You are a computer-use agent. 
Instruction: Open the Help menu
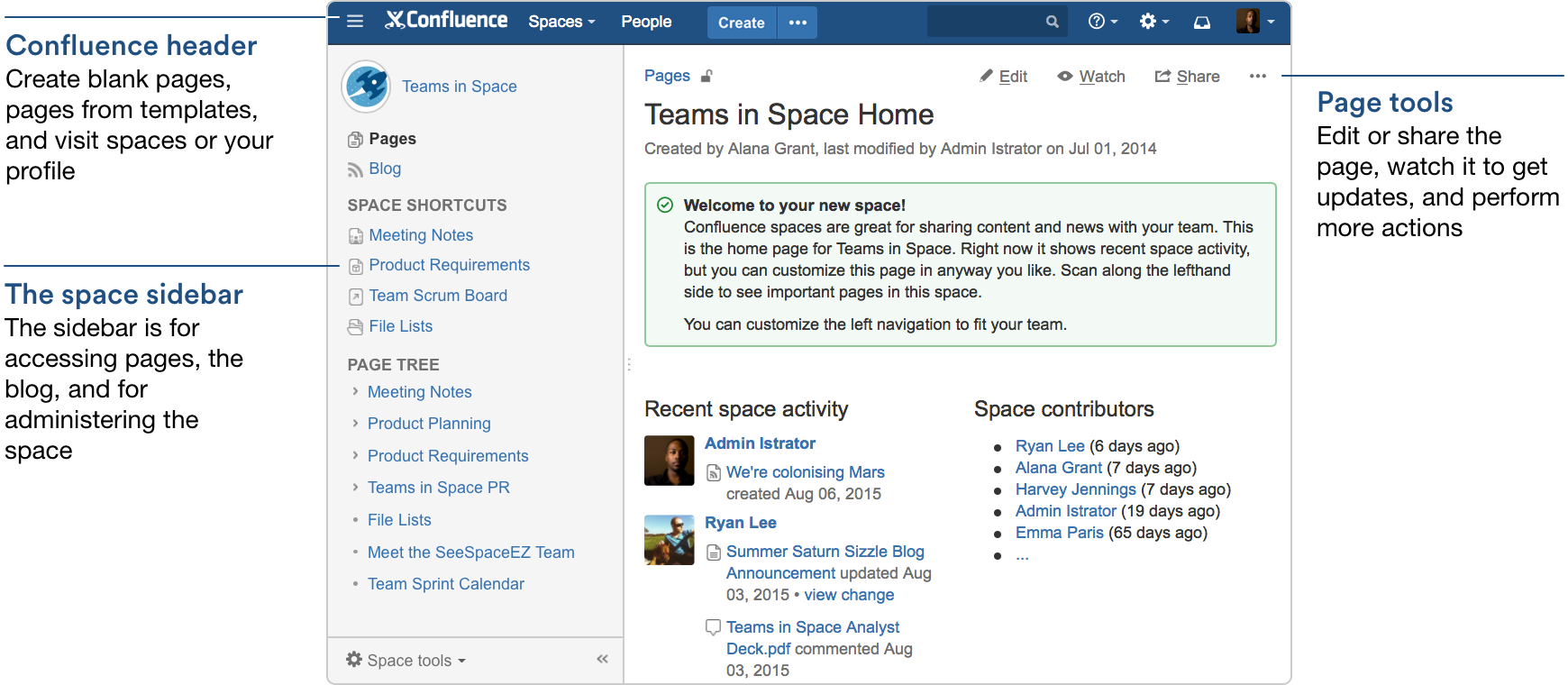(1103, 22)
